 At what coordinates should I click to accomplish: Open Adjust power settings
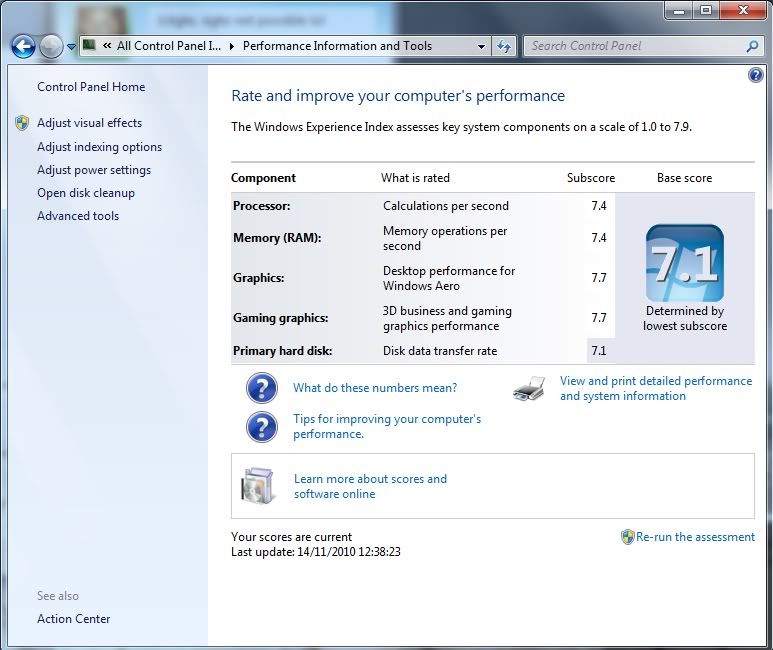click(94, 170)
